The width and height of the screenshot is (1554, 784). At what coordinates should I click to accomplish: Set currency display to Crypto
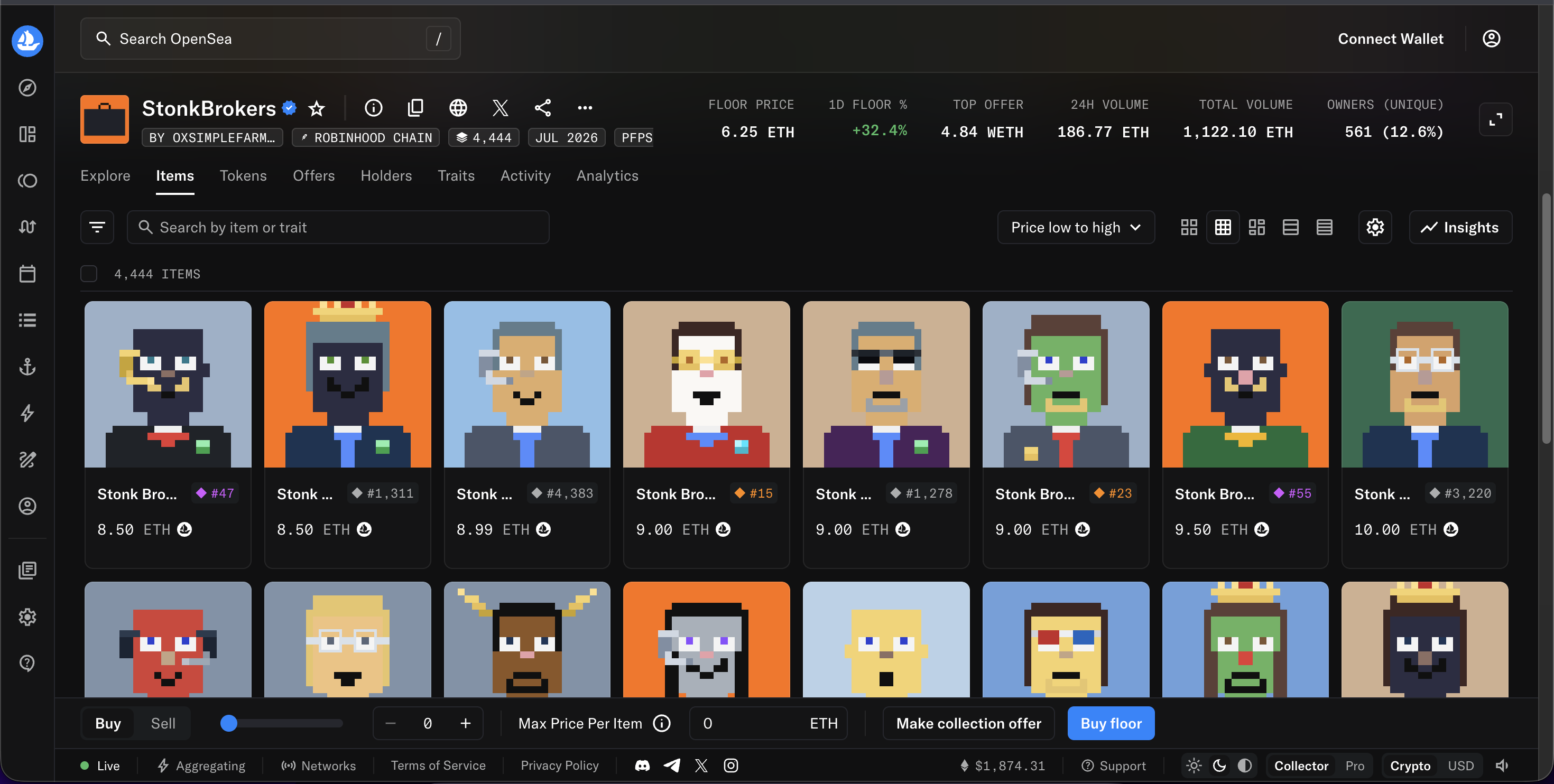tap(1410, 766)
